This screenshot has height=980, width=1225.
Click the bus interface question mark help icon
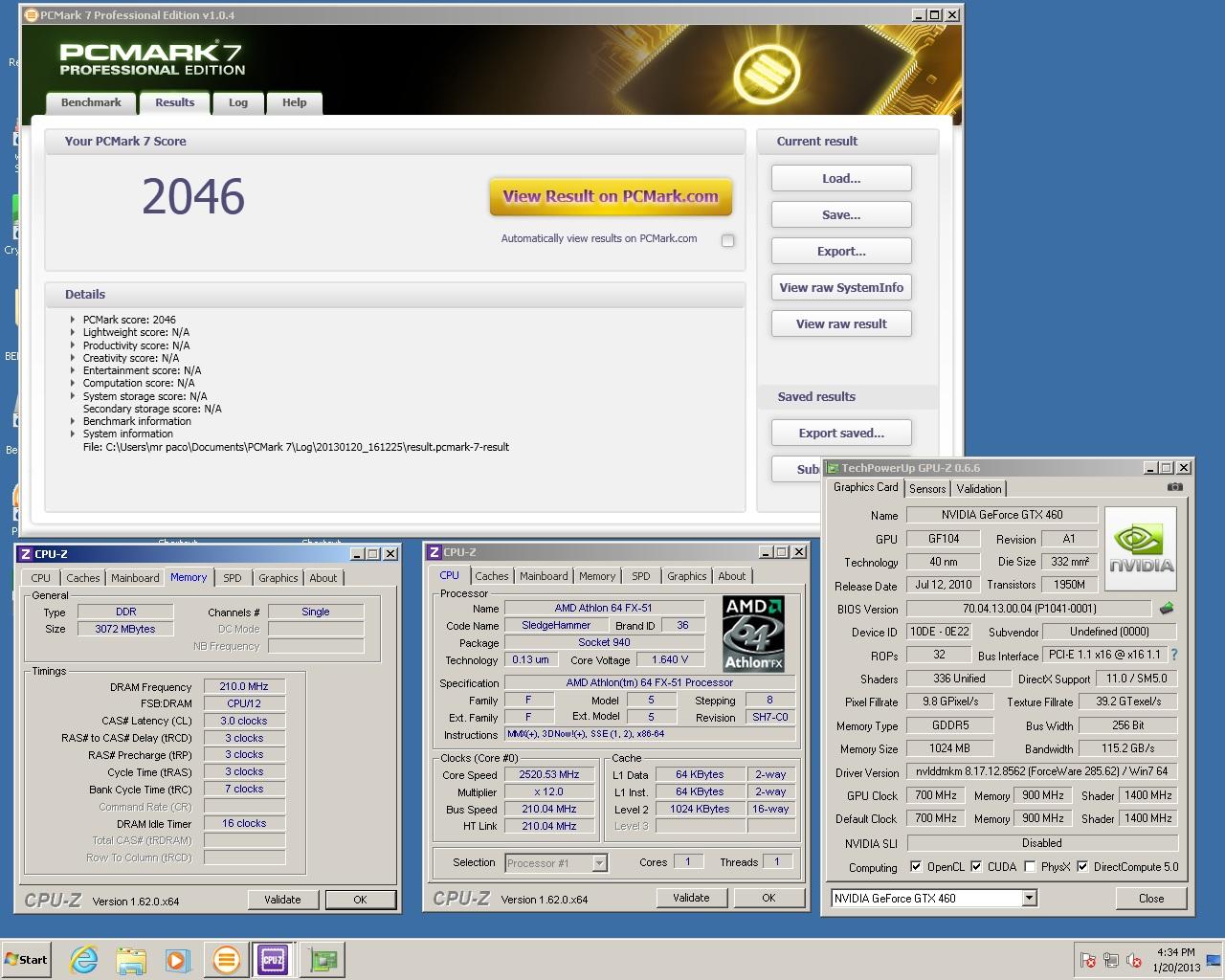pyautogui.click(x=1174, y=655)
